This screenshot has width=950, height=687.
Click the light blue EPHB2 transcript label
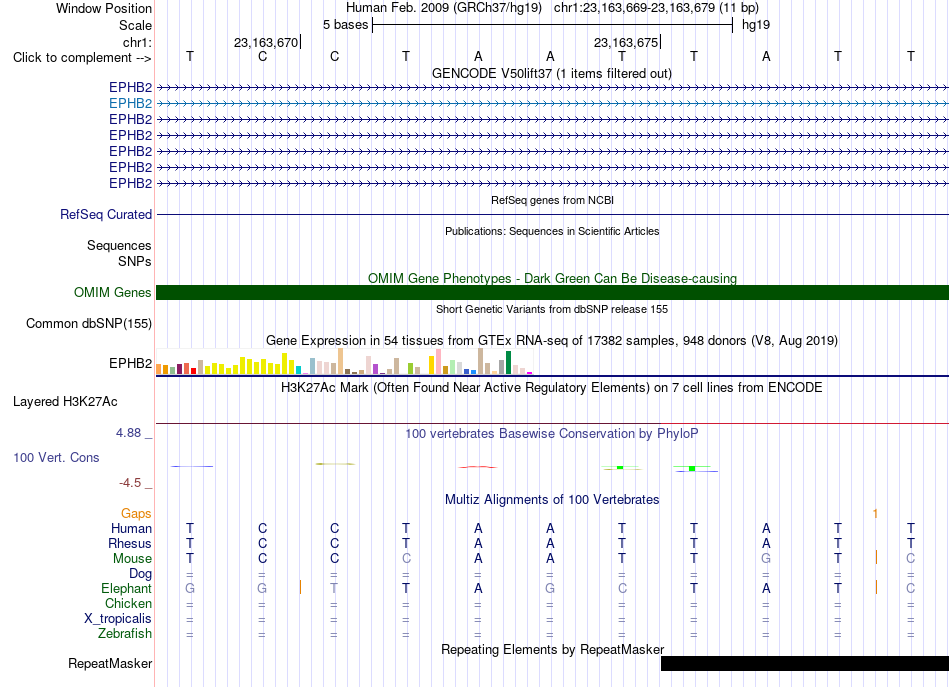click(x=130, y=104)
